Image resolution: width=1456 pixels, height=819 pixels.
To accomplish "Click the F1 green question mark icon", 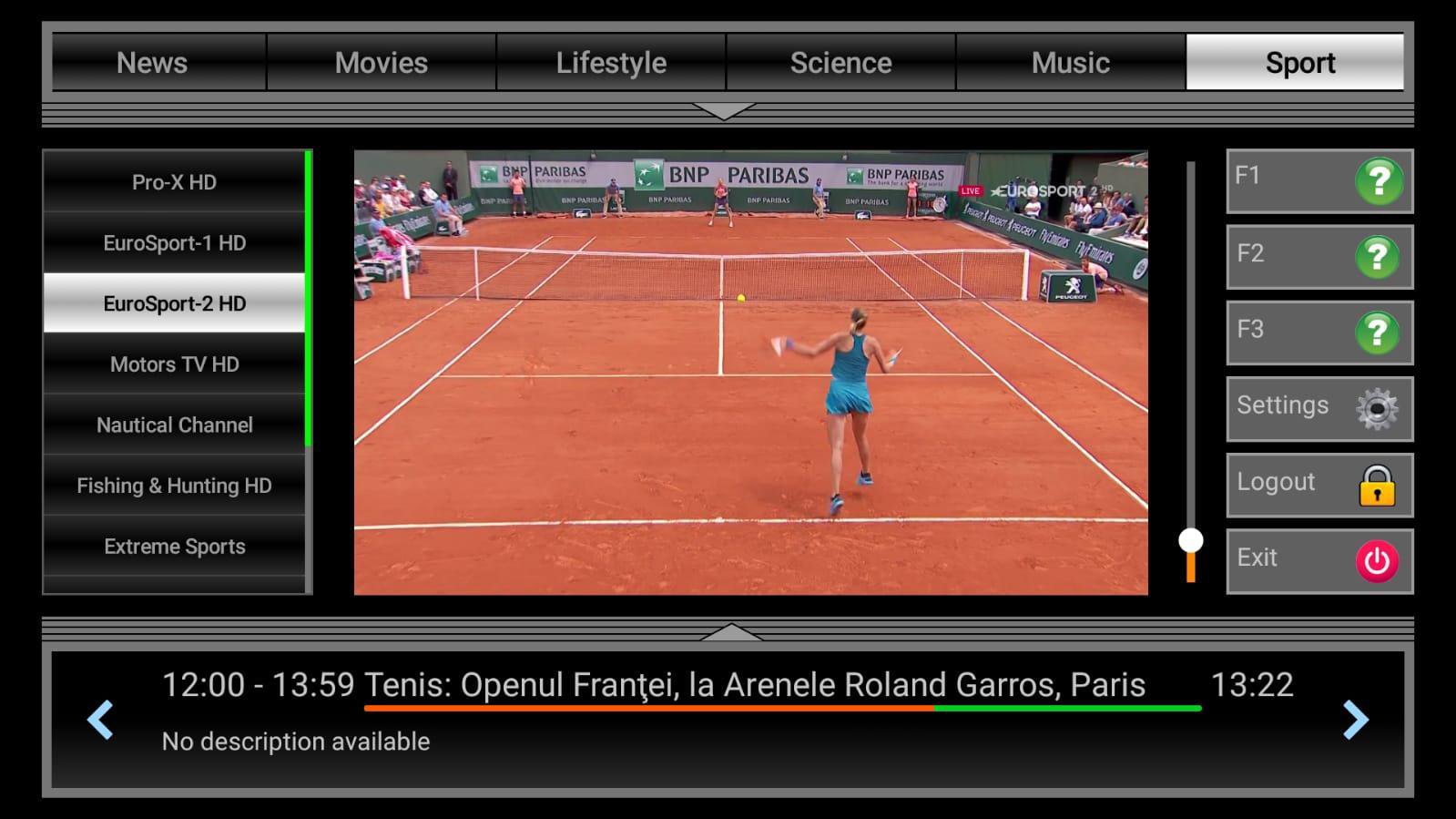I will tap(1379, 181).
